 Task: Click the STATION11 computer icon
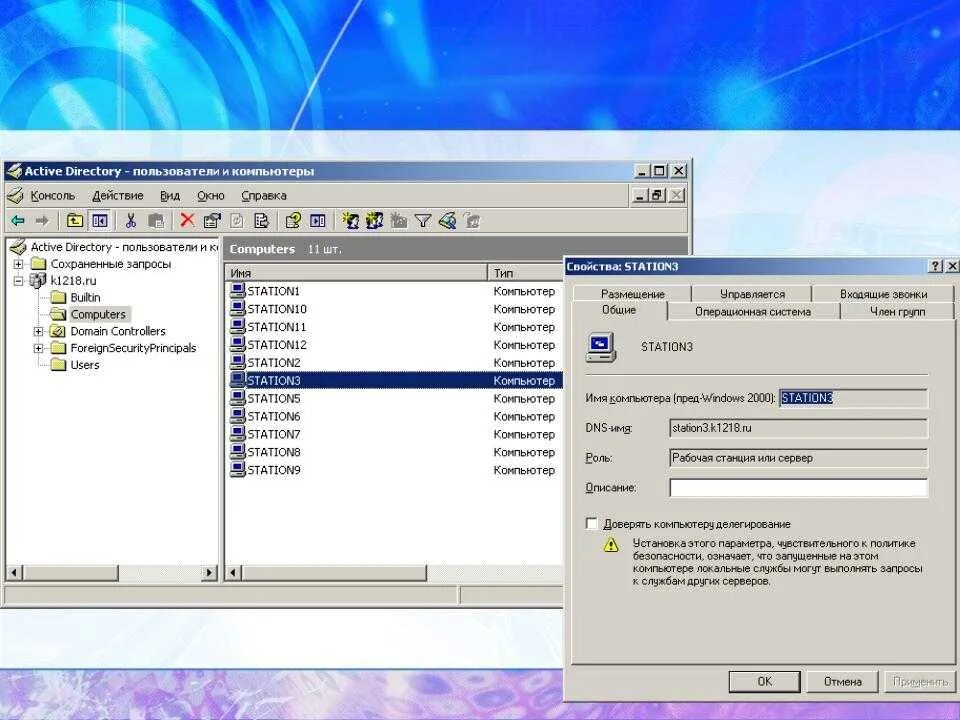[x=238, y=326]
